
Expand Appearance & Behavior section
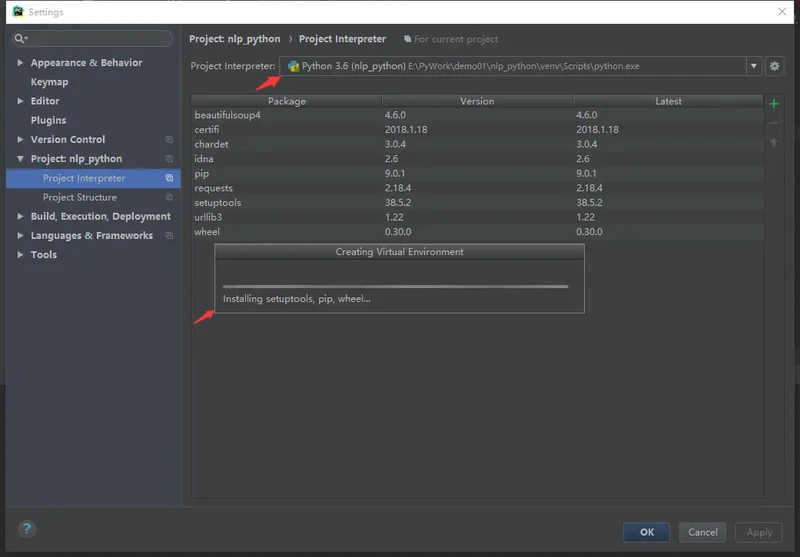pyautogui.click(x=20, y=62)
